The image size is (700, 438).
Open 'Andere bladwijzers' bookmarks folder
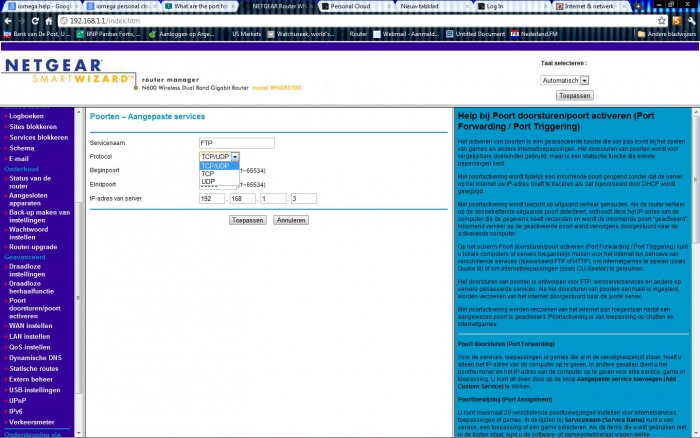pyautogui.click(x=667, y=34)
